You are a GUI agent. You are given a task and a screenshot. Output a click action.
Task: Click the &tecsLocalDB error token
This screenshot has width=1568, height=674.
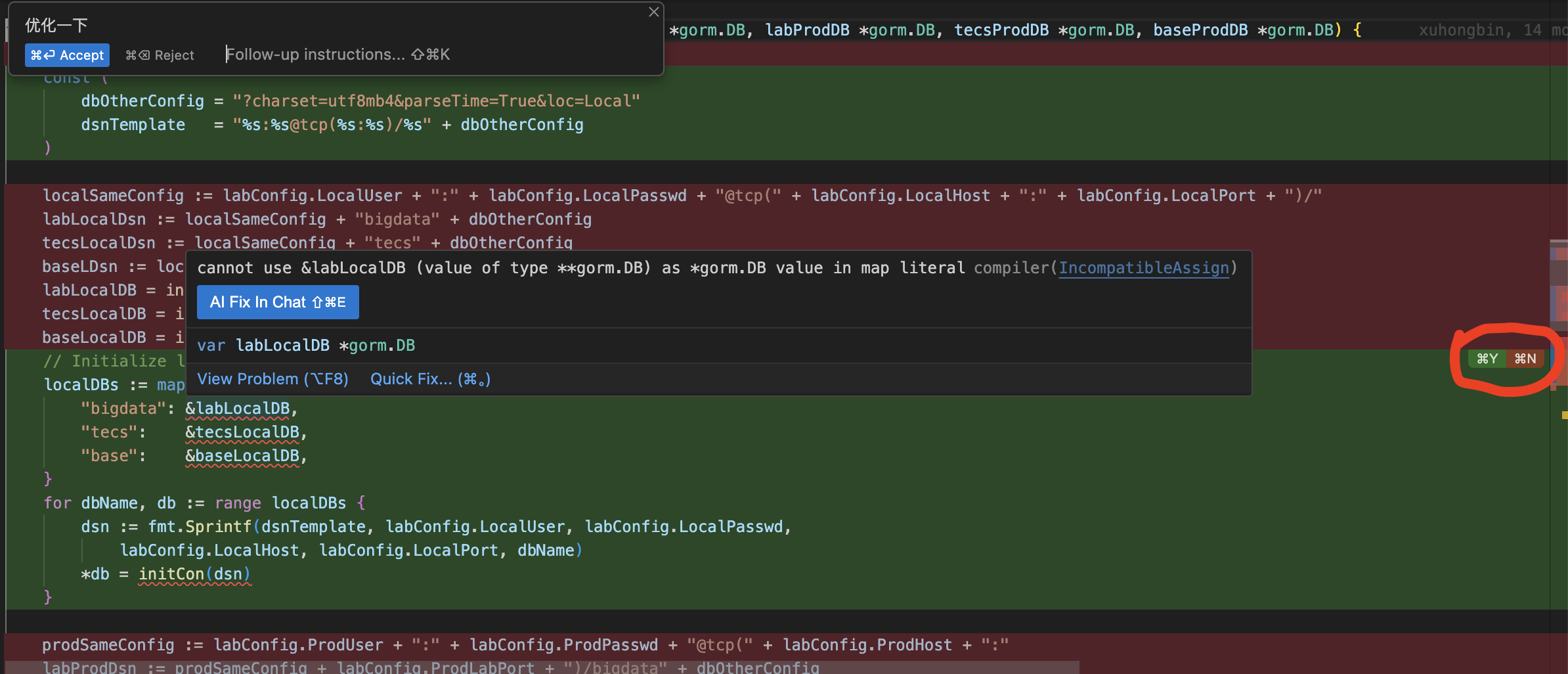click(x=242, y=432)
